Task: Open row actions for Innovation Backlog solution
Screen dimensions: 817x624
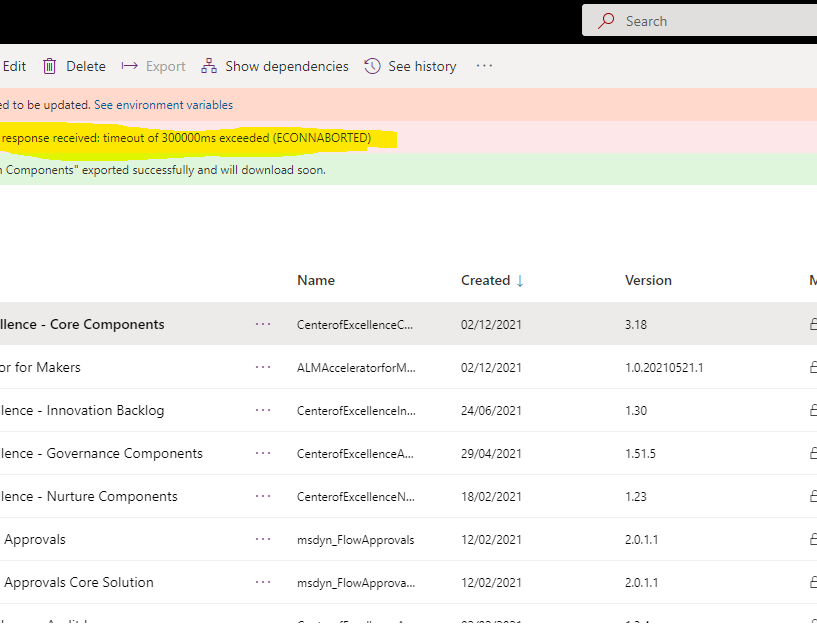Action: 263,410
